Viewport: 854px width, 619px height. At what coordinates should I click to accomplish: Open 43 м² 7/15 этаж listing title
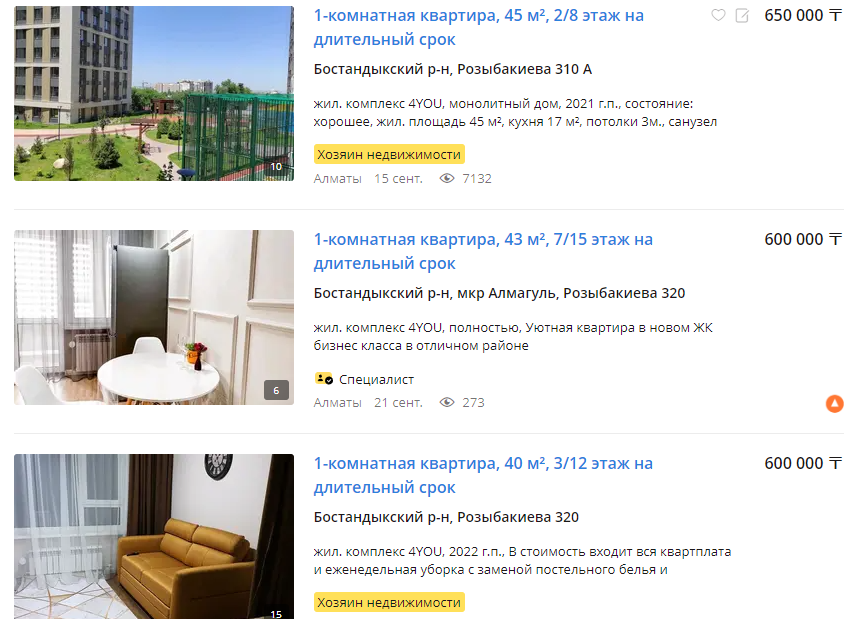pyautogui.click(x=483, y=251)
